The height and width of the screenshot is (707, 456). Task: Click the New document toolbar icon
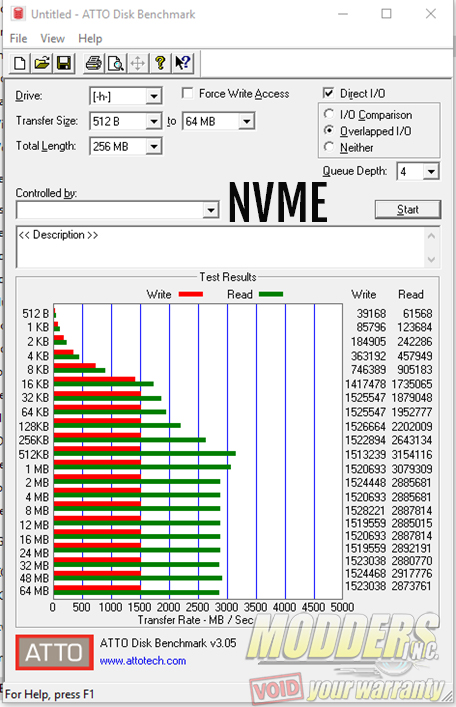[20, 63]
